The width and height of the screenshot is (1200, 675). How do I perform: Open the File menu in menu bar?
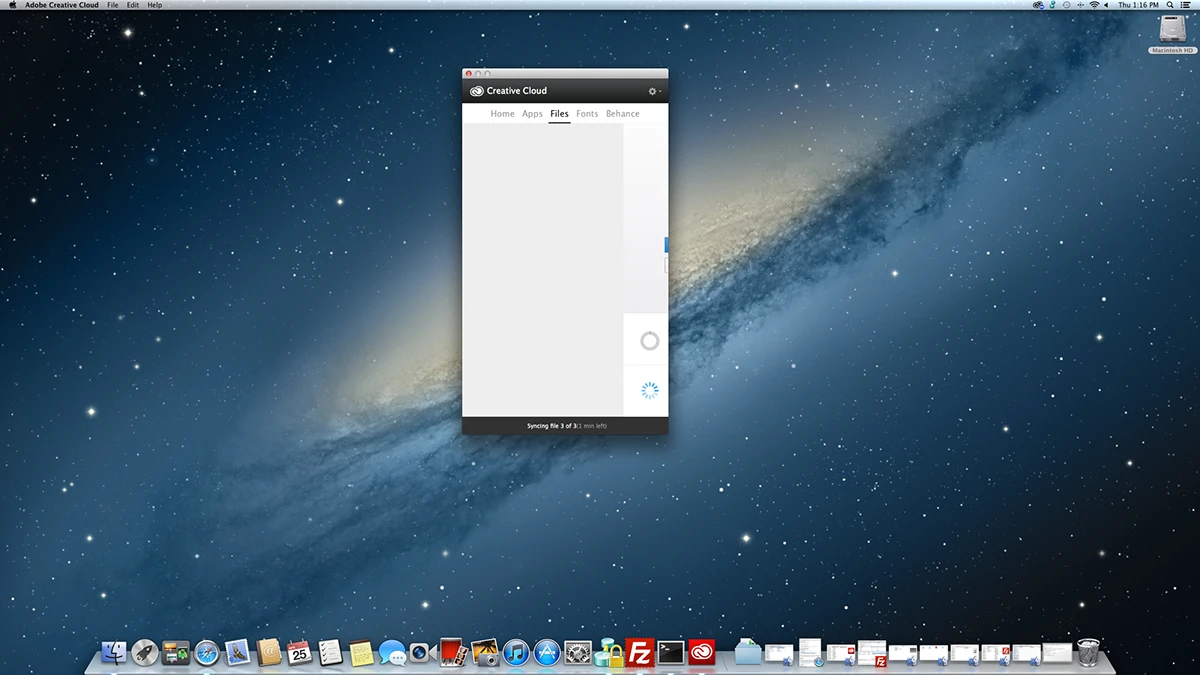(113, 5)
